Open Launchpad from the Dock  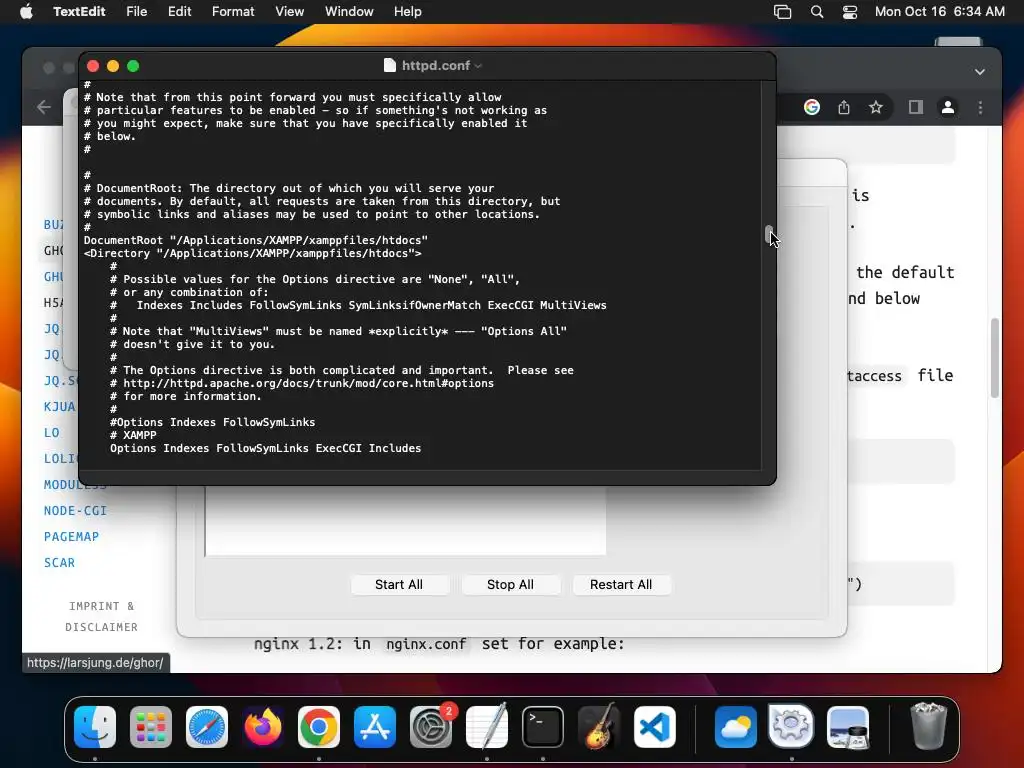[151, 727]
